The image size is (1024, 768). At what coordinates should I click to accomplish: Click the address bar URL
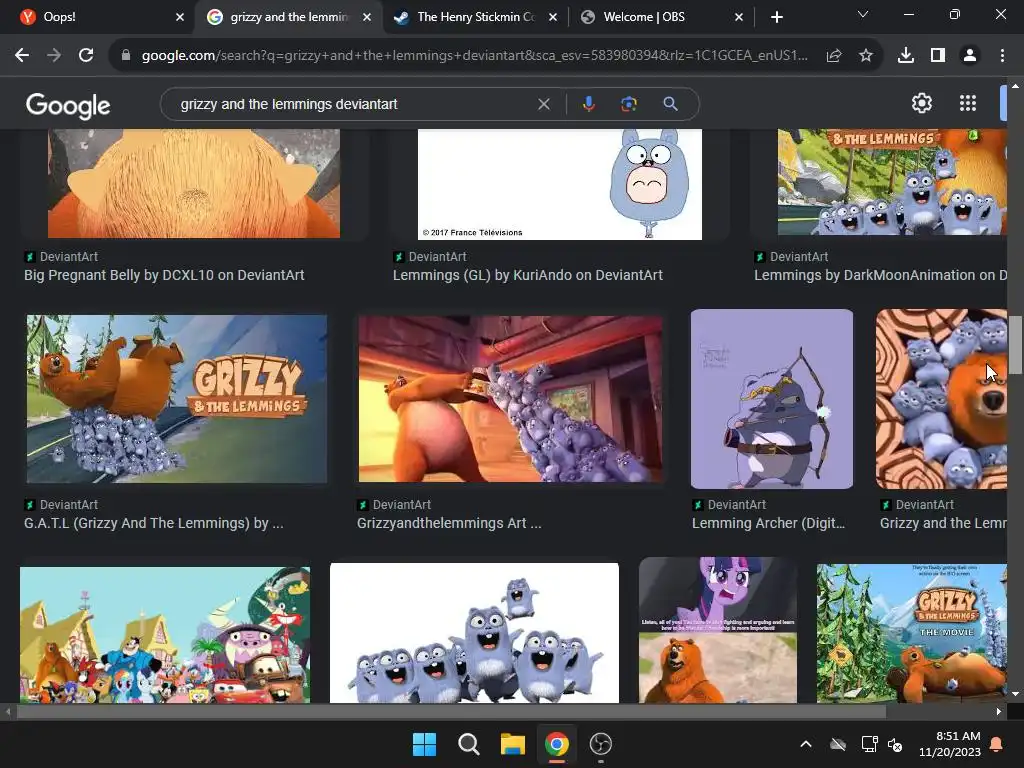(x=475, y=56)
